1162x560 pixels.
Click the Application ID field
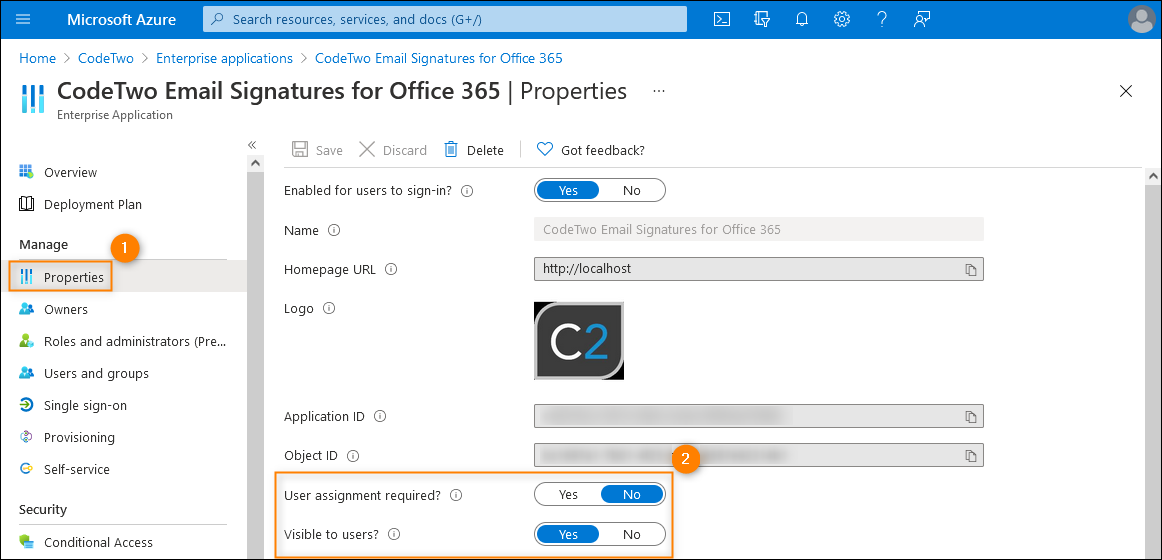click(x=759, y=416)
